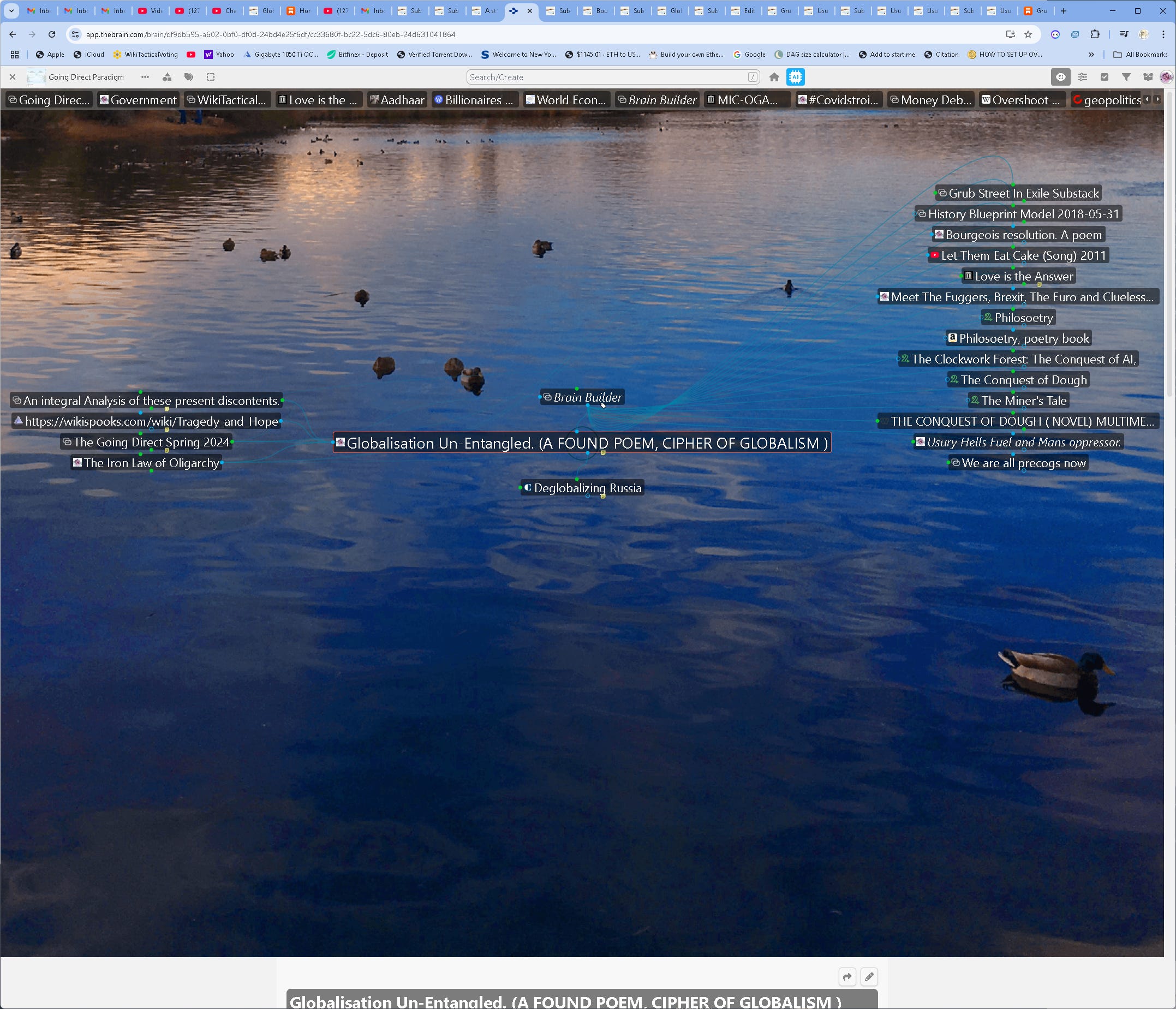The height and width of the screenshot is (1009, 1176).
Task: Toggle the eye view mode button
Action: pyautogui.click(x=1060, y=77)
